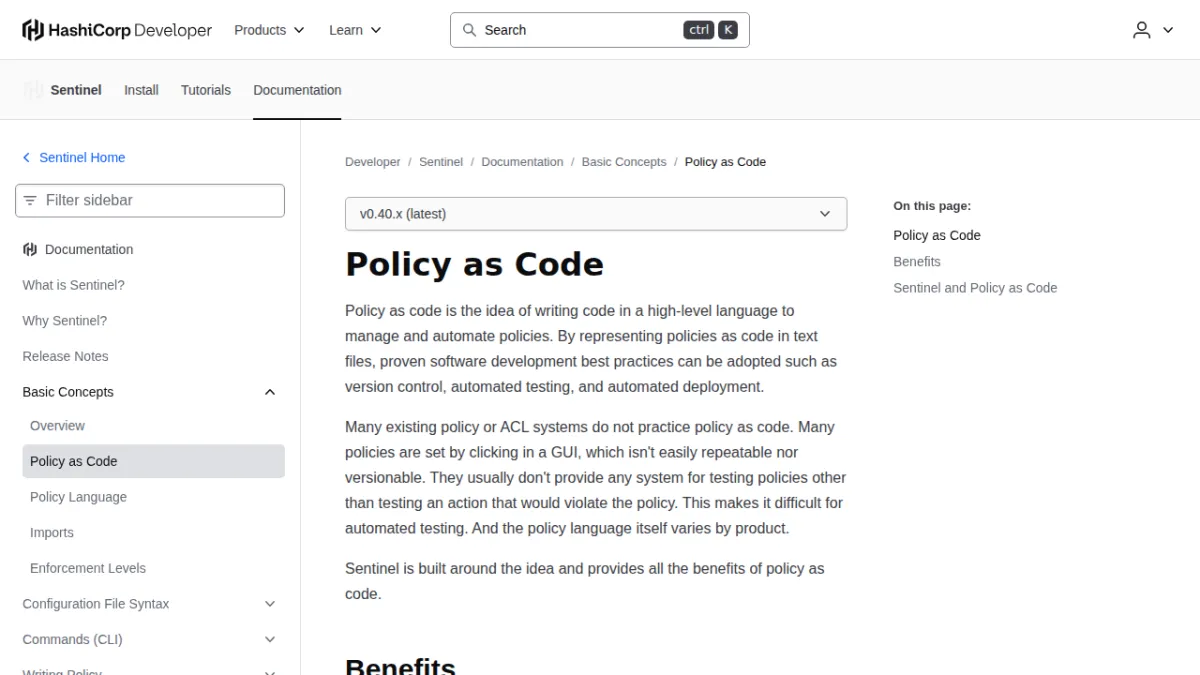Open the Tutorials tab
This screenshot has width=1200, height=675.
tap(206, 90)
